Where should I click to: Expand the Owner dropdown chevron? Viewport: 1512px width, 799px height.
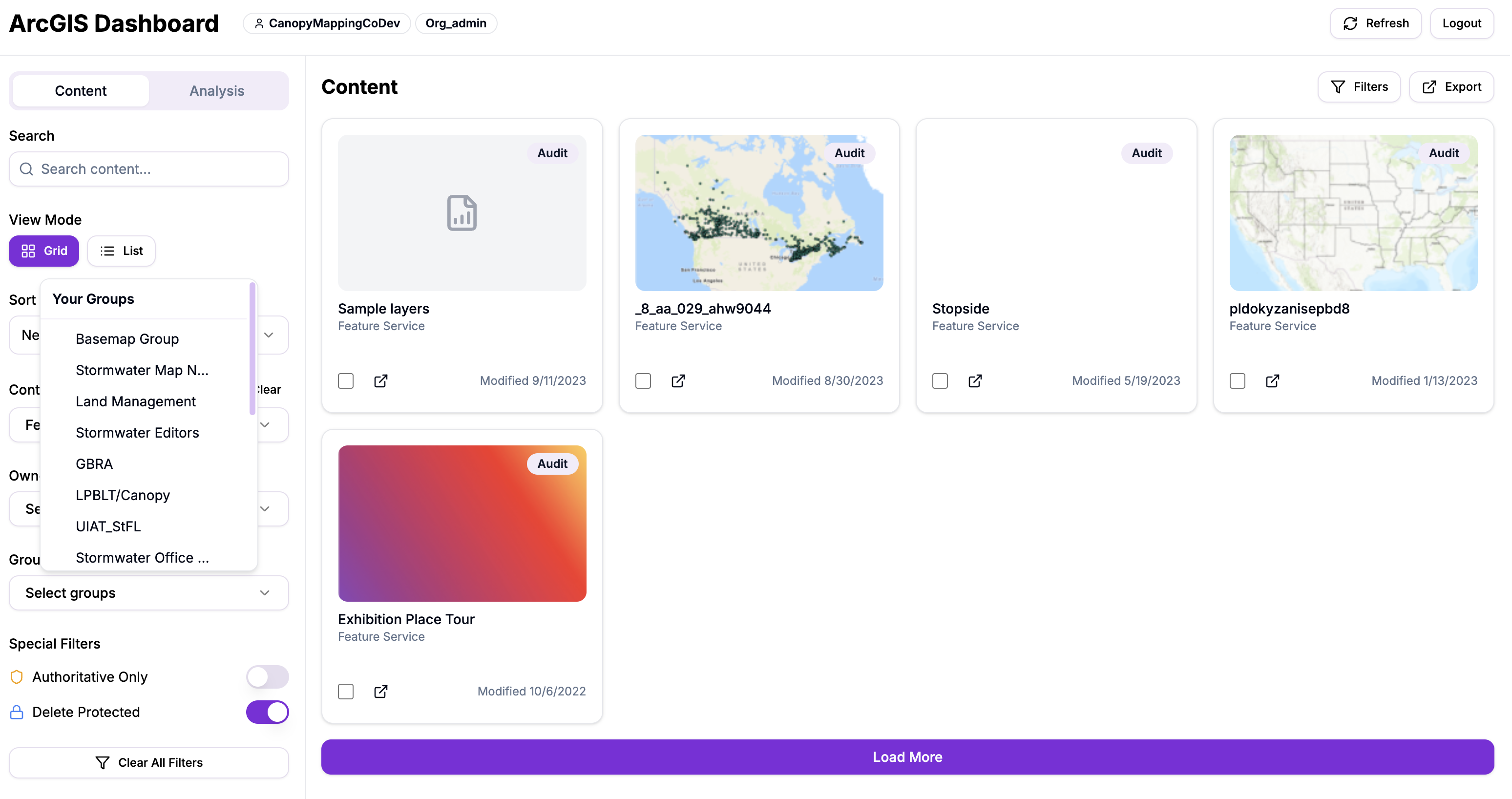pos(265,509)
